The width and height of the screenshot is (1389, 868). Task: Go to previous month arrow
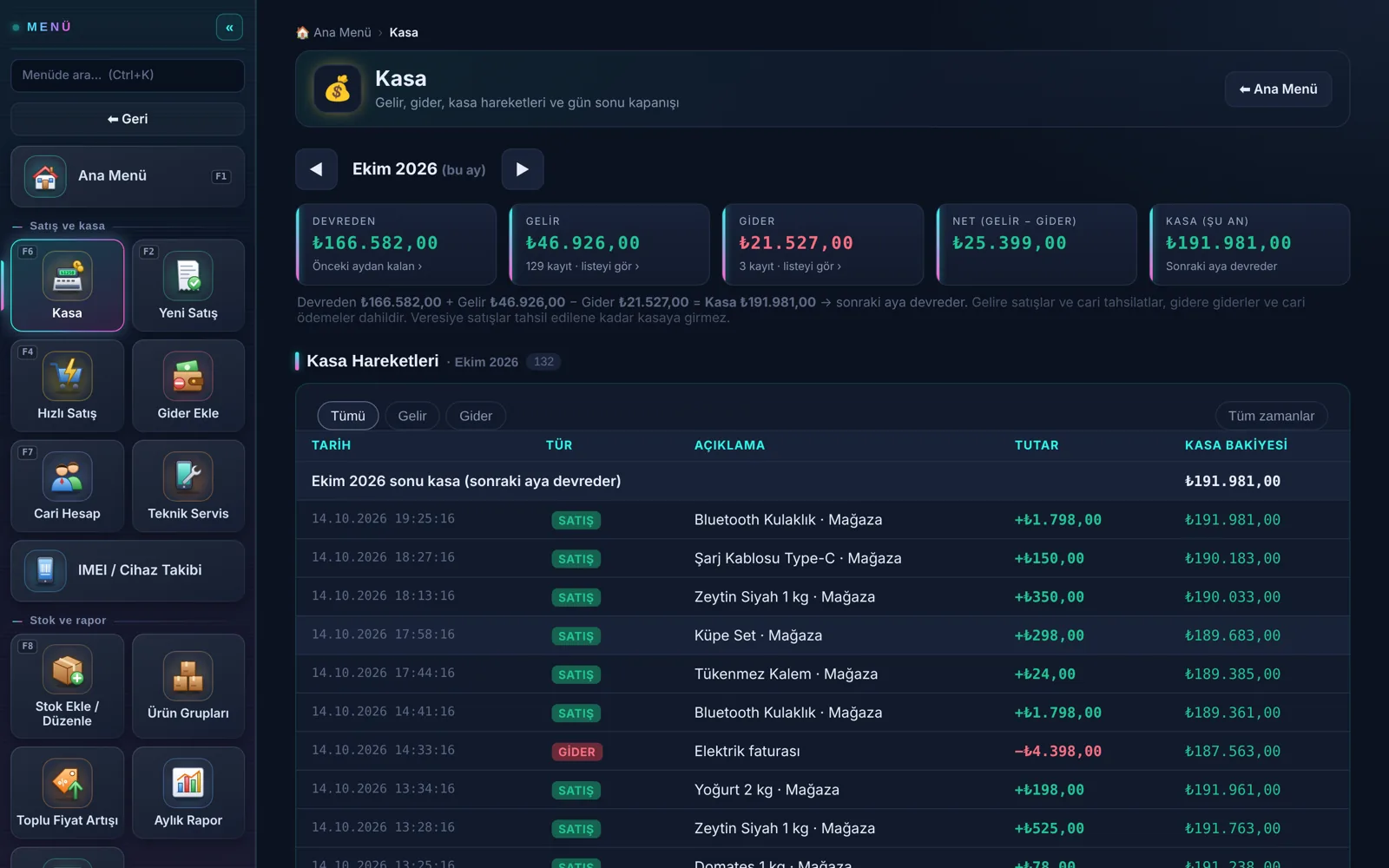(x=316, y=169)
